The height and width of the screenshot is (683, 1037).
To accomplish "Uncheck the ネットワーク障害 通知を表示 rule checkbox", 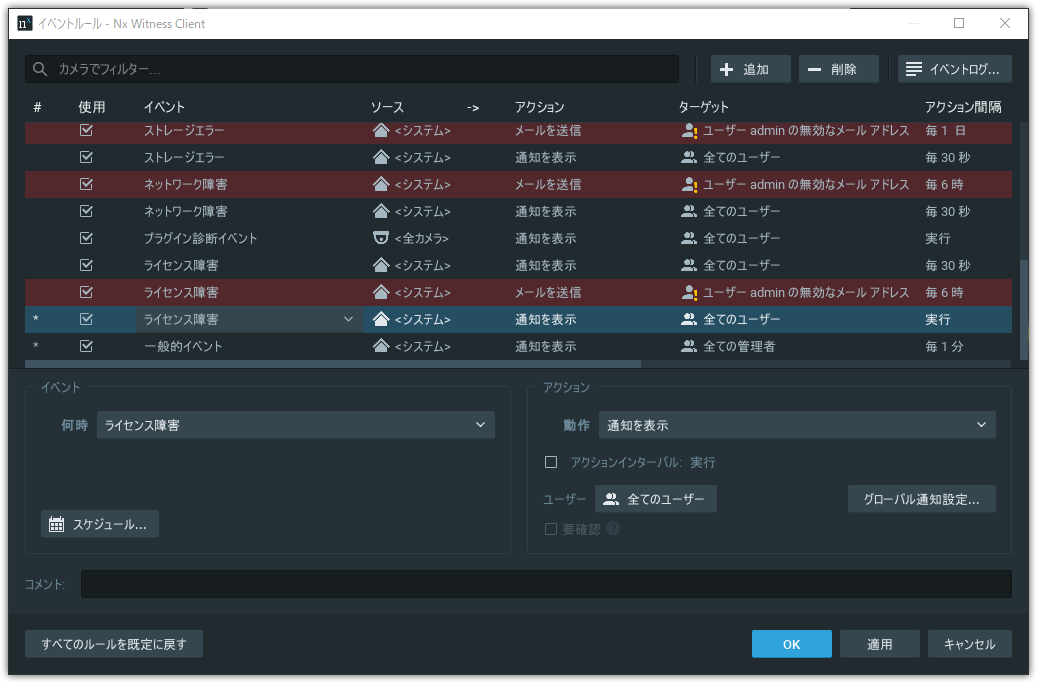I will (86, 212).
